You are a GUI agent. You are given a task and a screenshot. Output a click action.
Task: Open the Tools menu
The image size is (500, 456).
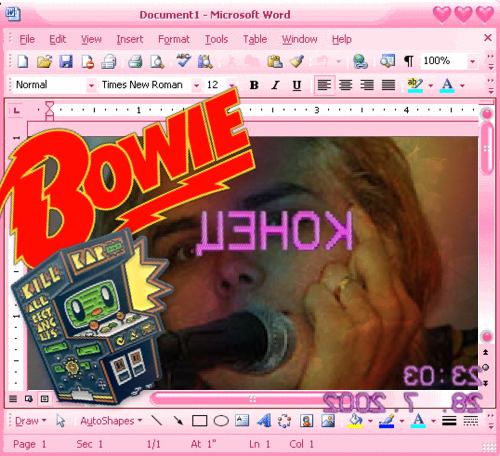tap(216, 39)
